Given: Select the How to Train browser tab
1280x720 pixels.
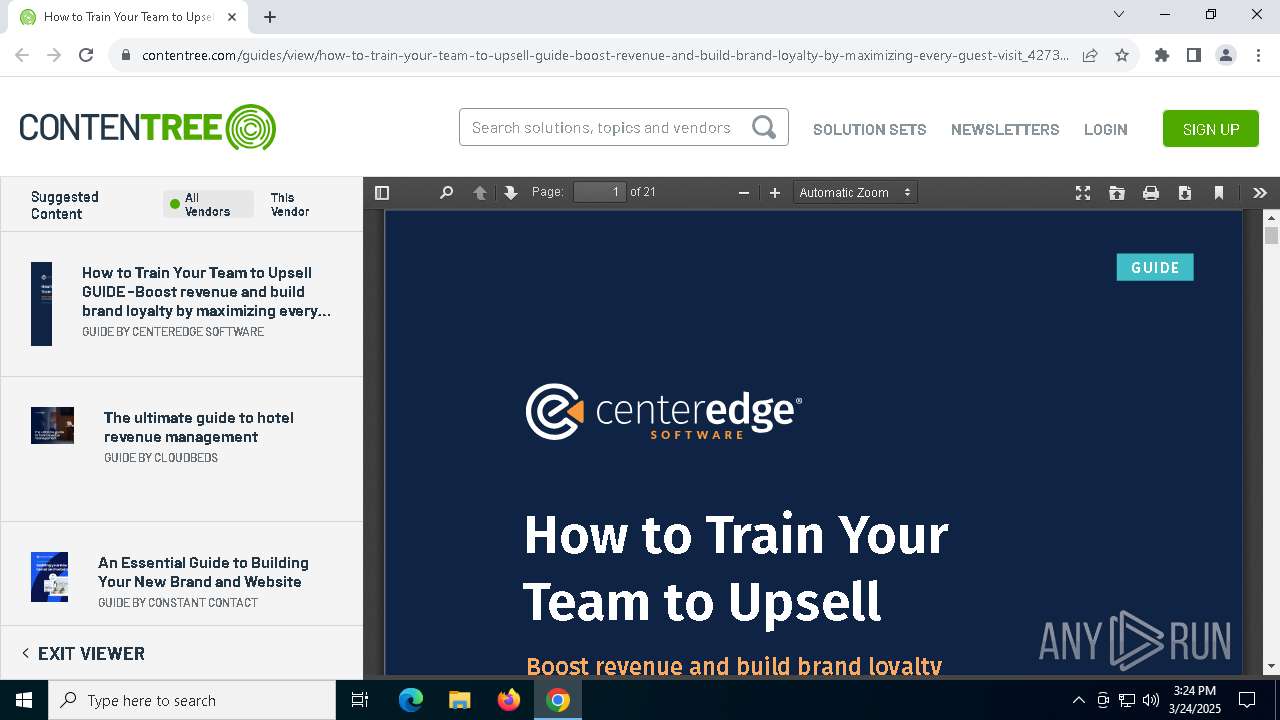Looking at the screenshot, I should pyautogui.click(x=127, y=17).
